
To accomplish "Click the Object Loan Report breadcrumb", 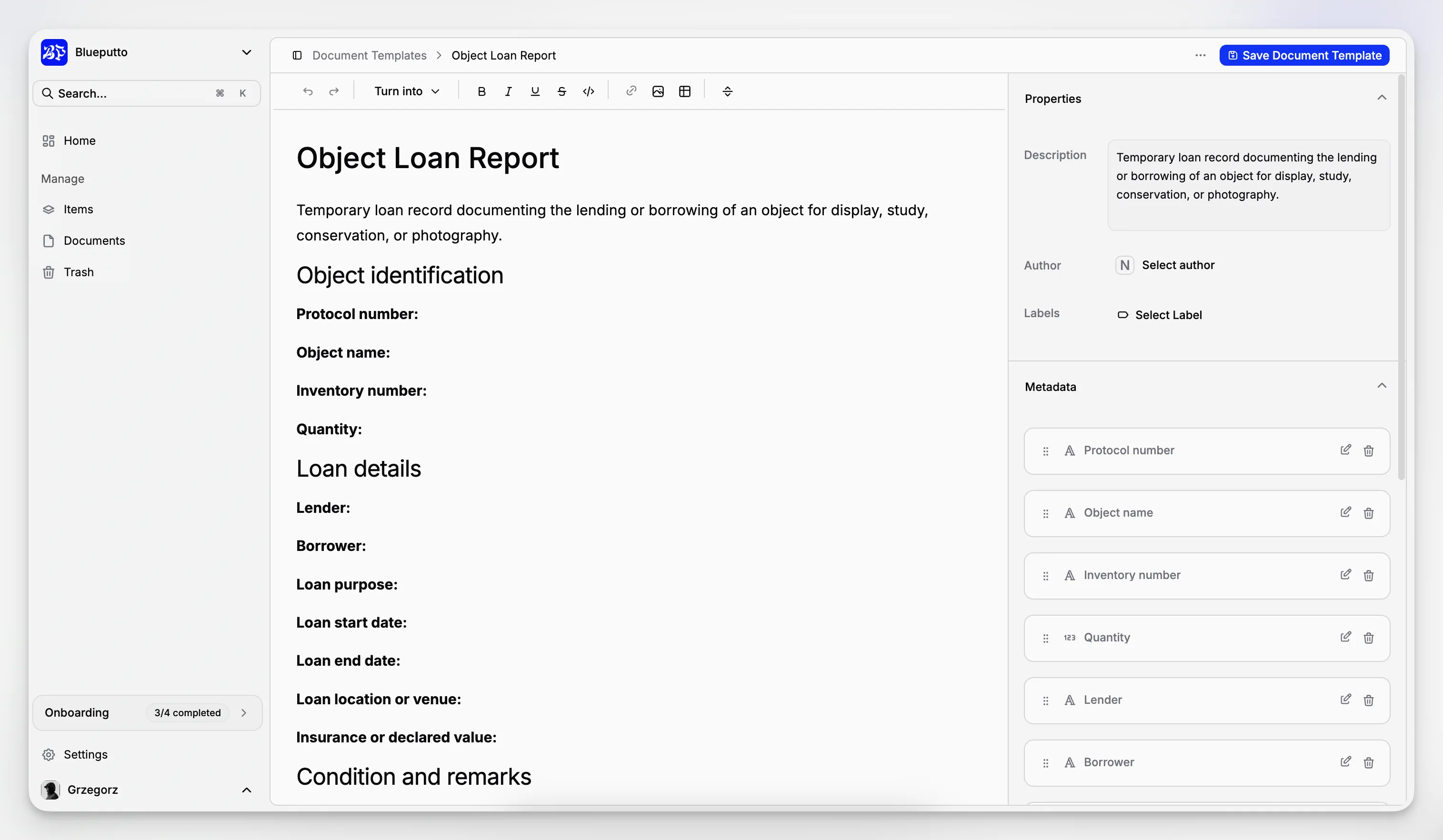I will (503, 56).
